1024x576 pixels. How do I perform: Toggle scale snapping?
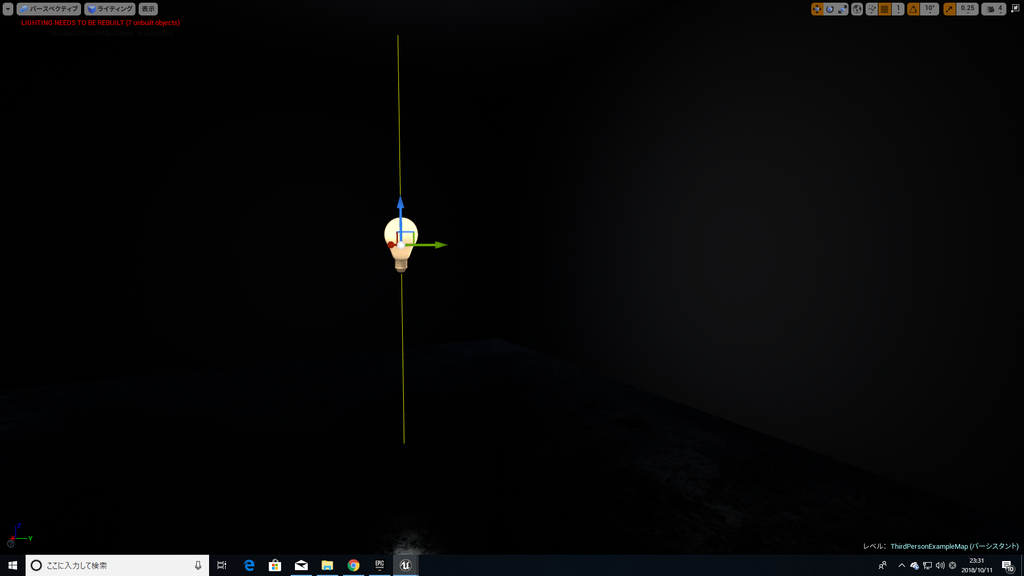click(x=948, y=8)
